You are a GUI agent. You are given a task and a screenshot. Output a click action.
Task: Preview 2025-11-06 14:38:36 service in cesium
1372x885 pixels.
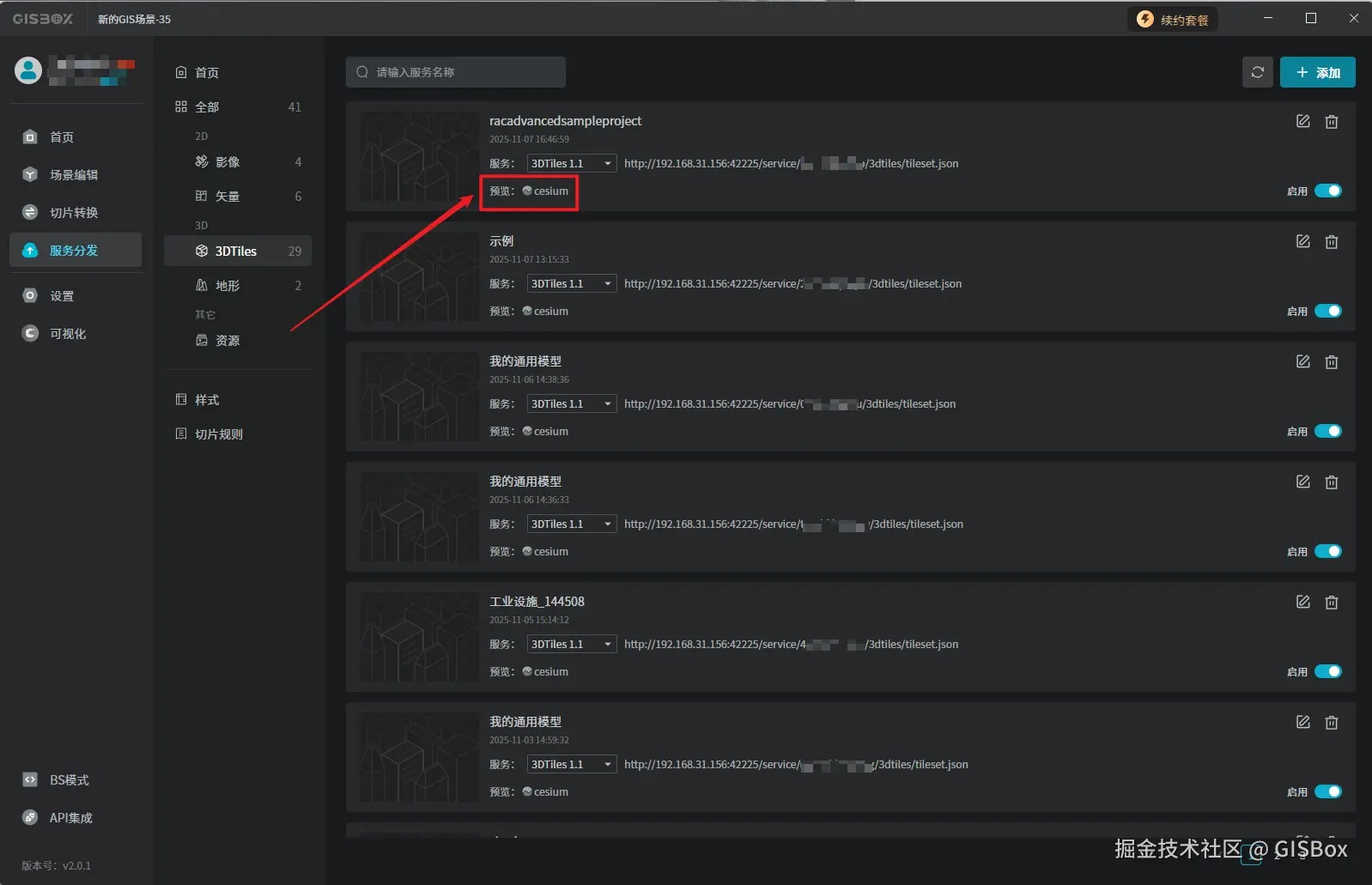(x=545, y=431)
